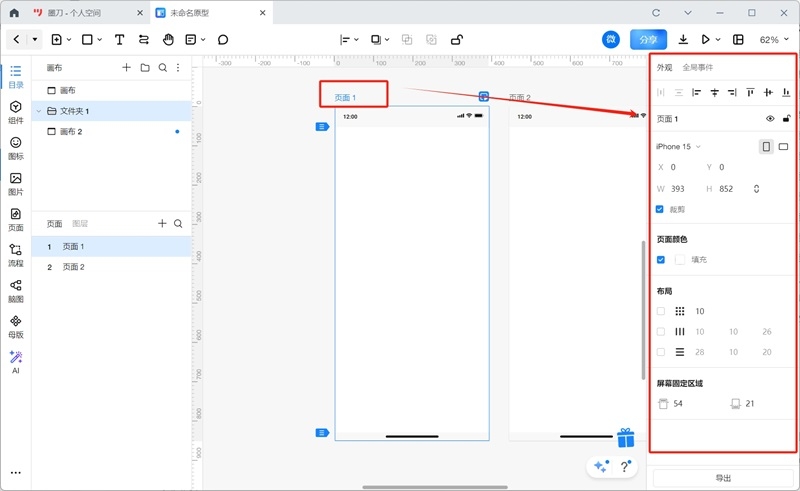Viewport: 800px width, 491px height.
Task: Click the toolbar lock icon
Action: click(x=457, y=39)
